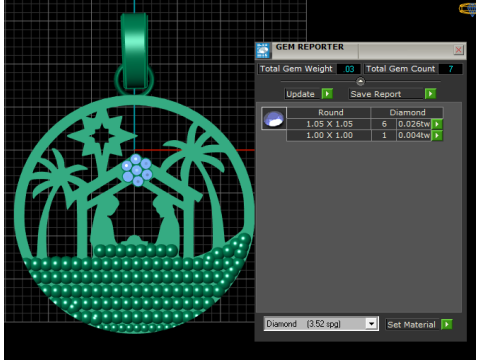Click the 0.004tw weight value

coord(414,135)
